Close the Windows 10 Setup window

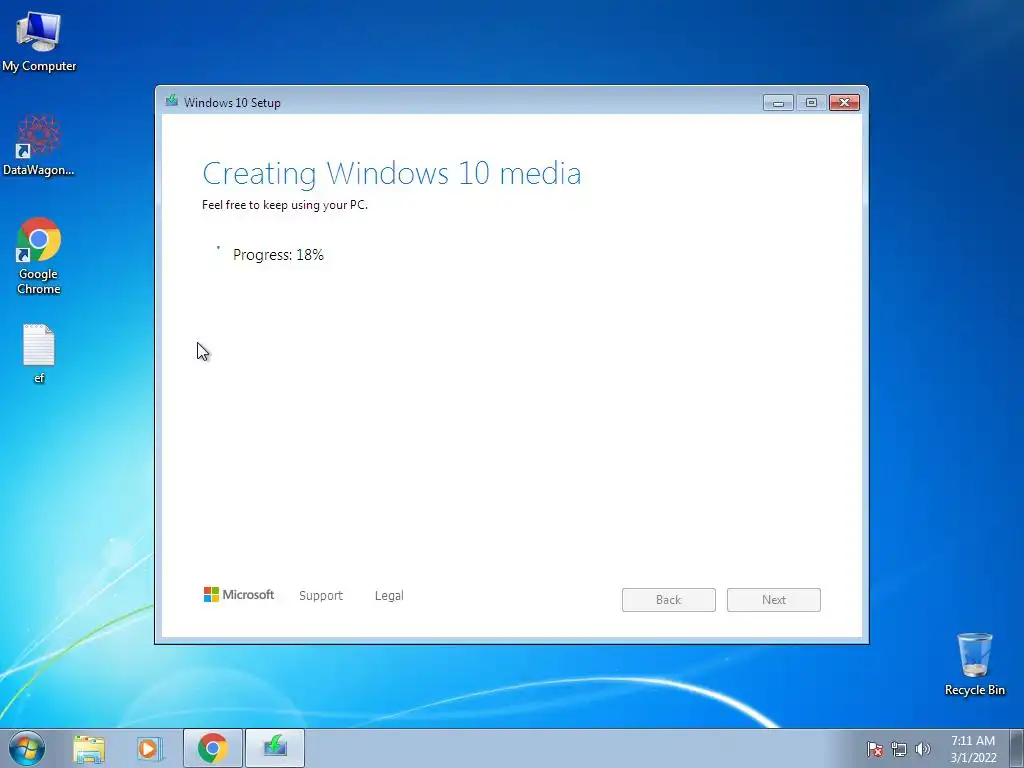(844, 103)
